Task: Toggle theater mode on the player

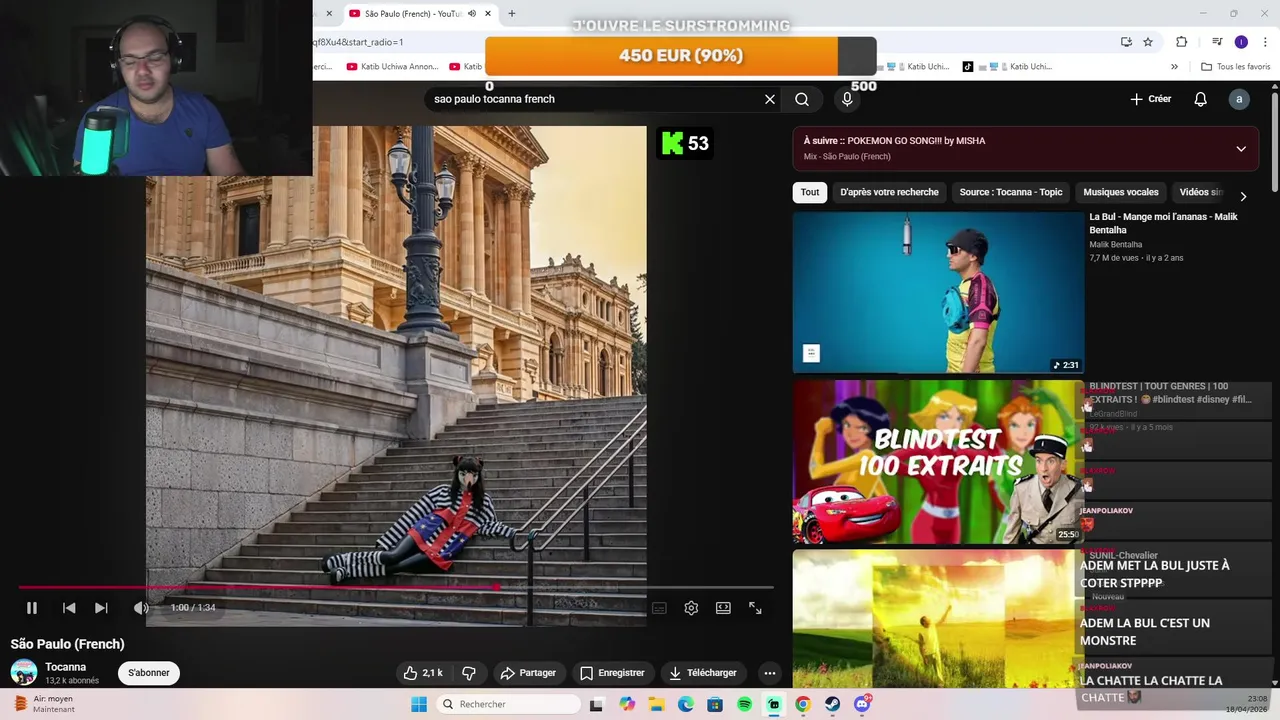Action: click(x=723, y=608)
